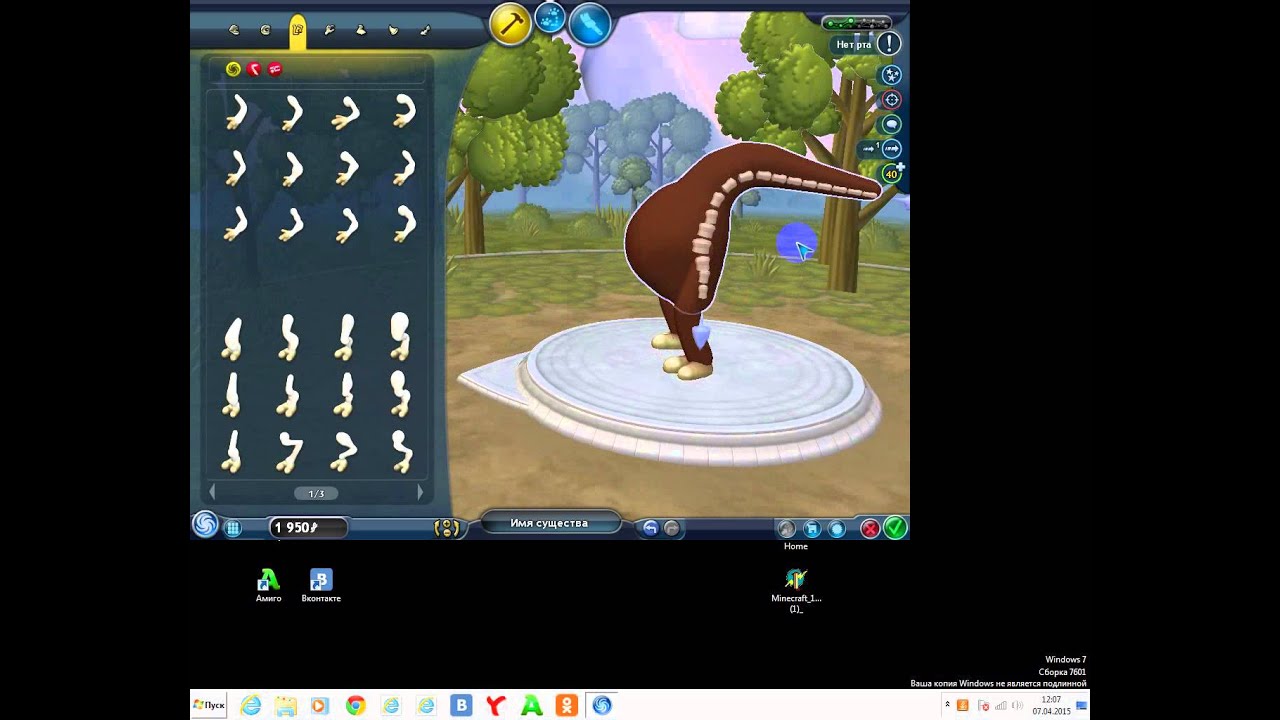Image resolution: width=1280 pixels, height=720 pixels.
Task: Select the rightmost red parts-set filter icon
Action: pyautogui.click(x=275, y=69)
